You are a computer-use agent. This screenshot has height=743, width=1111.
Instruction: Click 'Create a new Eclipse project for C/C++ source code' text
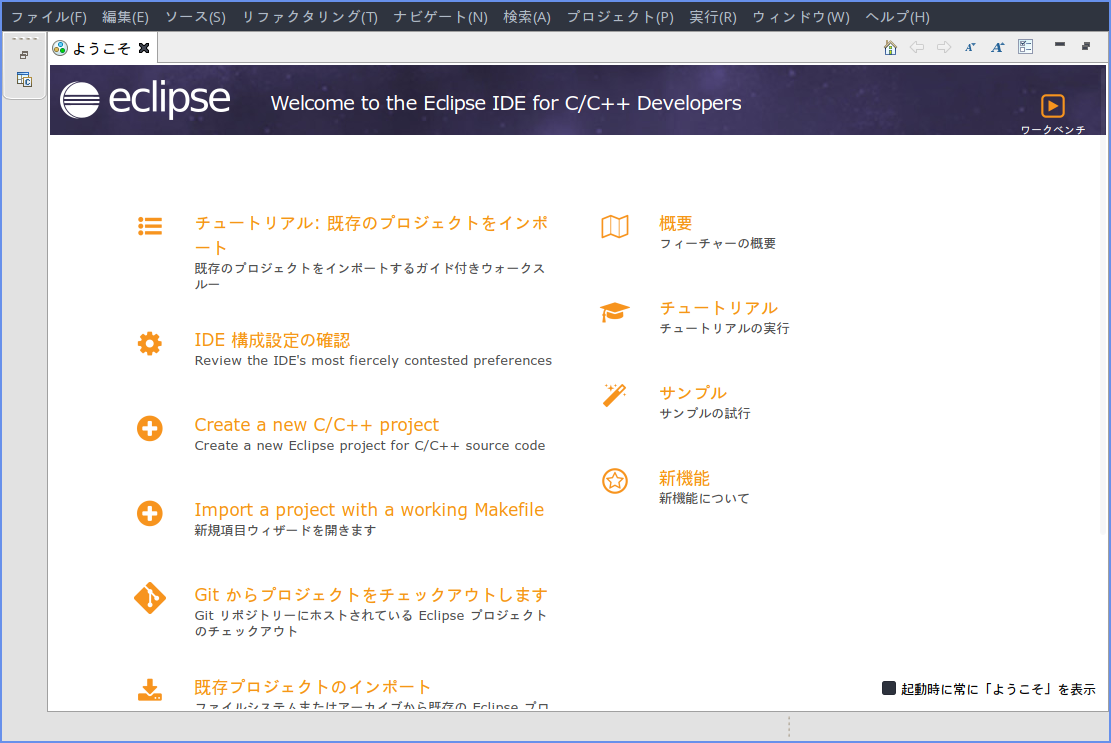[370, 446]
